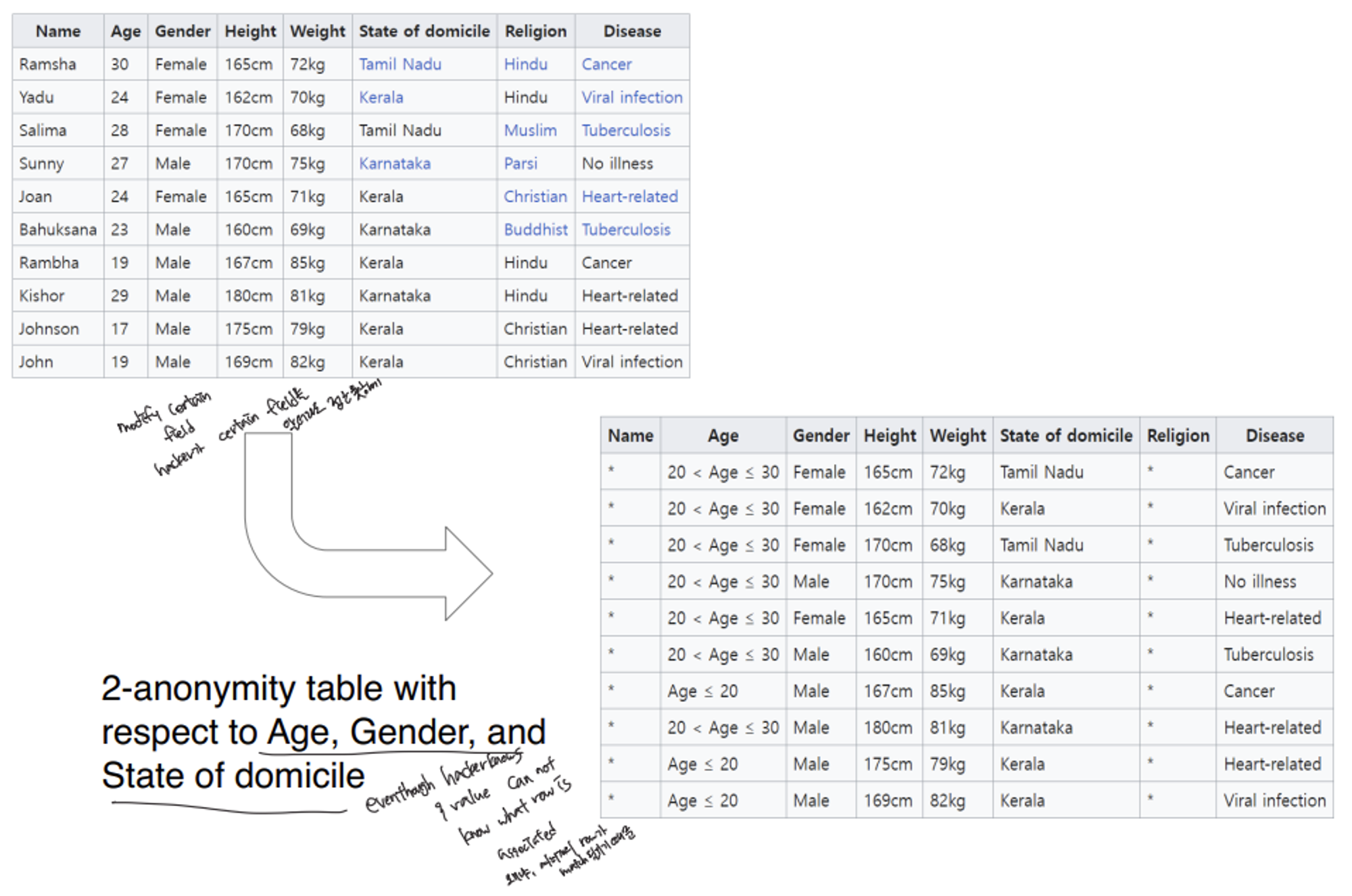Select weight 72kg in anonymized table
This screenshot has height=896, width=1352.
tap(947, 472)
